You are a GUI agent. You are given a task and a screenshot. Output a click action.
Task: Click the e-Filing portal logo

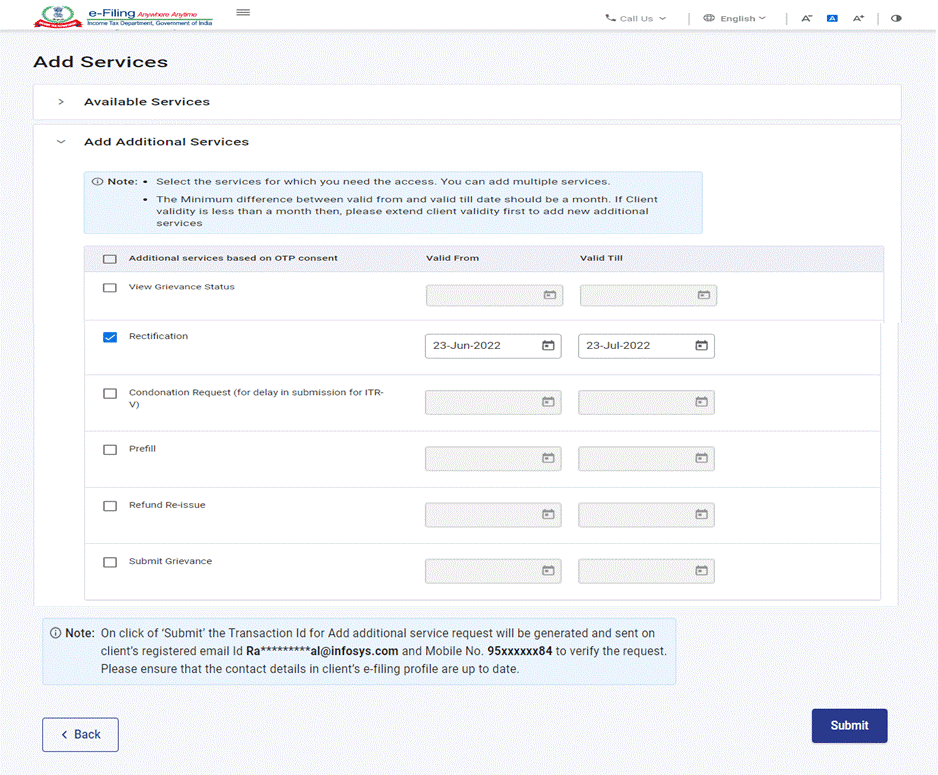pos(123,16)
